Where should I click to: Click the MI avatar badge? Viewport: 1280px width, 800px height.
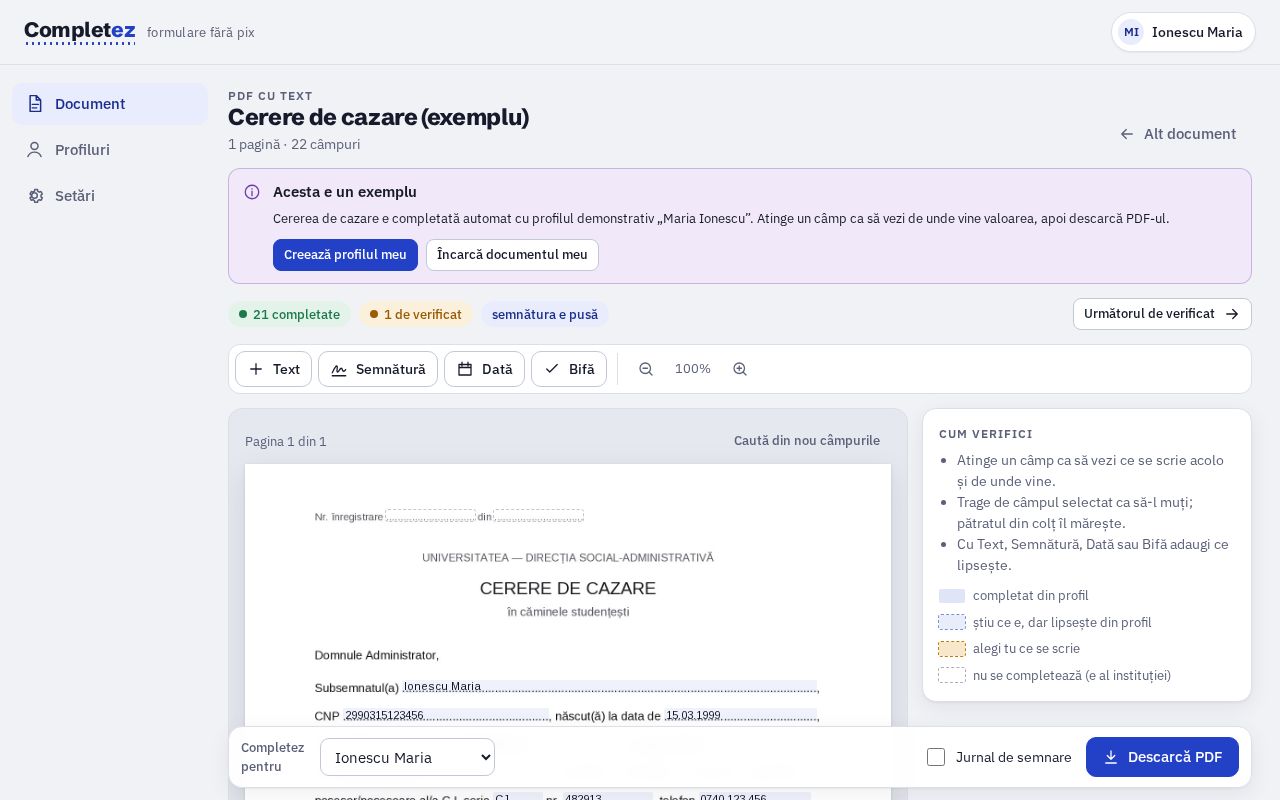[x=1131, y=32]
